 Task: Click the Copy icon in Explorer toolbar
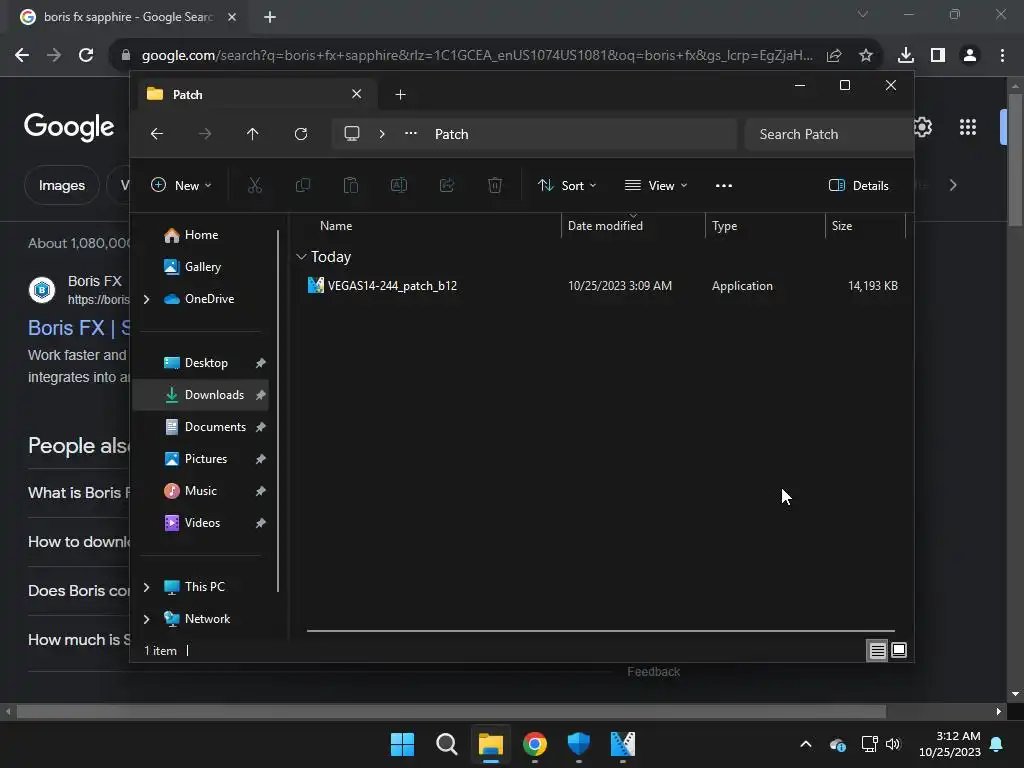tap(302, 185)
